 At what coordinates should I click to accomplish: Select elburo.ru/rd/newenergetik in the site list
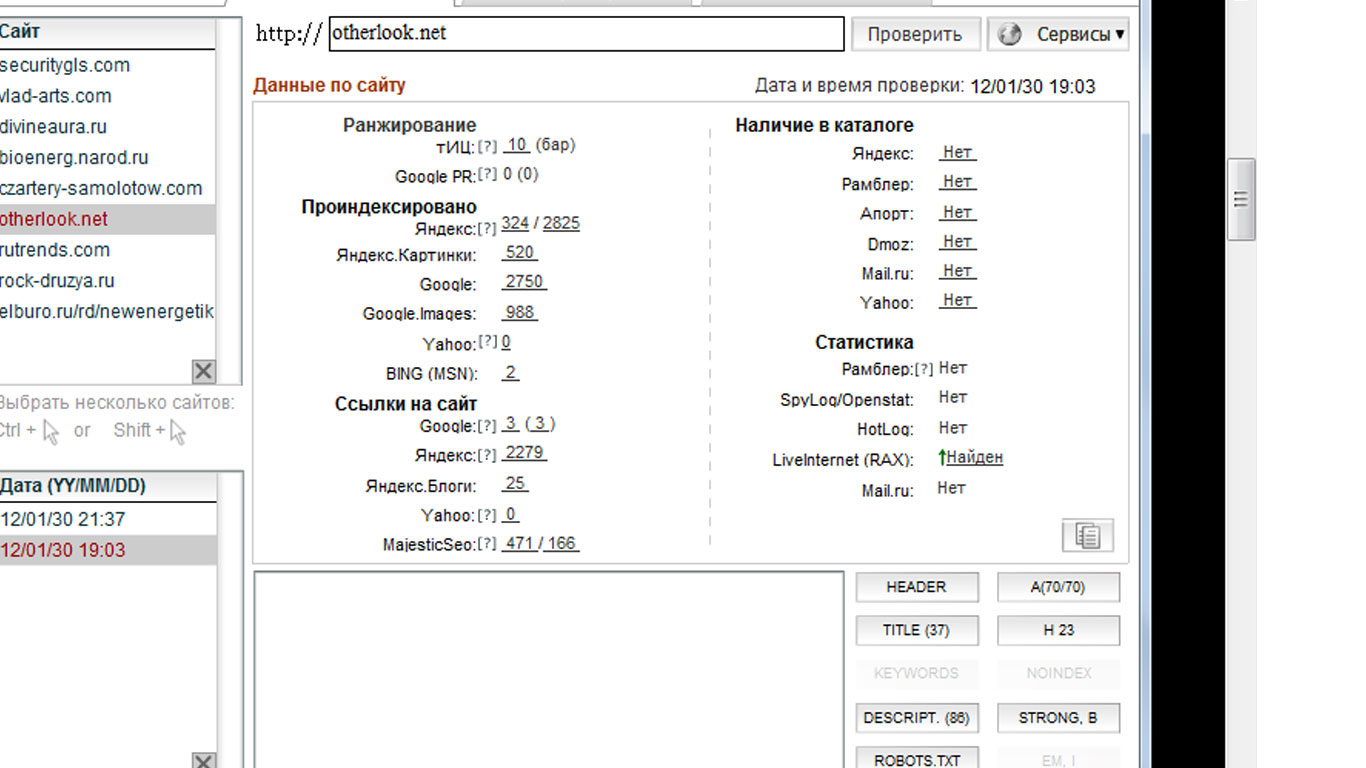[107, 313]
